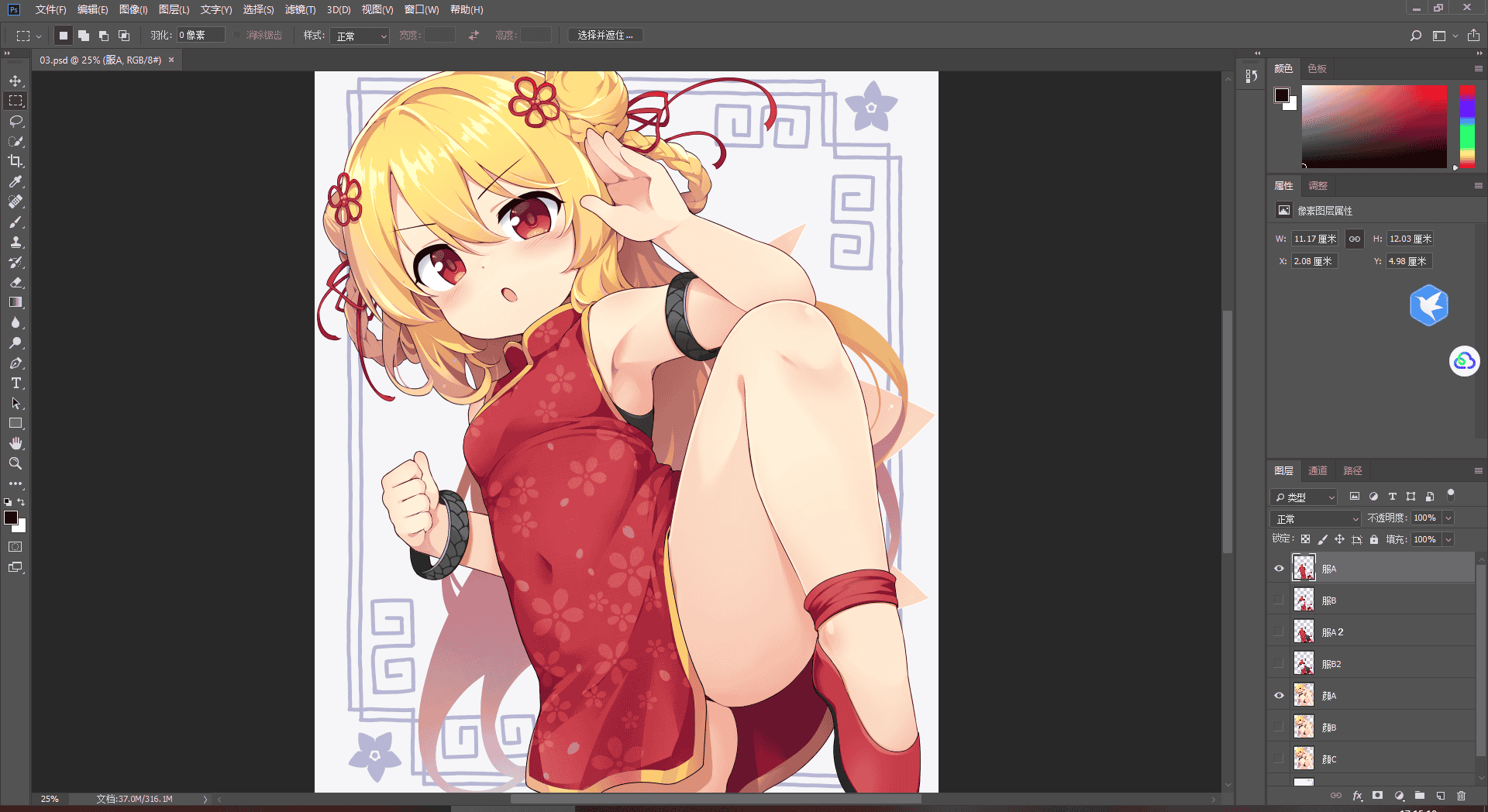Click the Subtract from selection icon
This screenshot has width=1488, height=812.
tap(104, 36)
